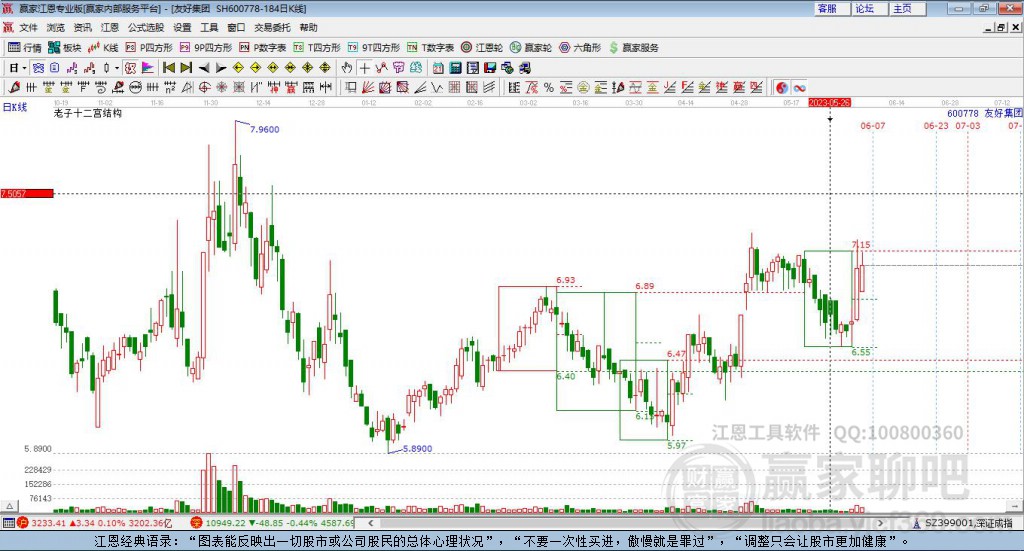This screenshot has width=1024, height=551.
Task: Open the T数字表 table
Action: point(430,48)
